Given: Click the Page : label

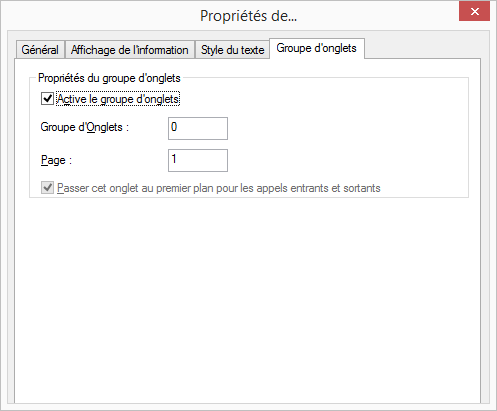Looking at the screenshot, I should point(56,160).
